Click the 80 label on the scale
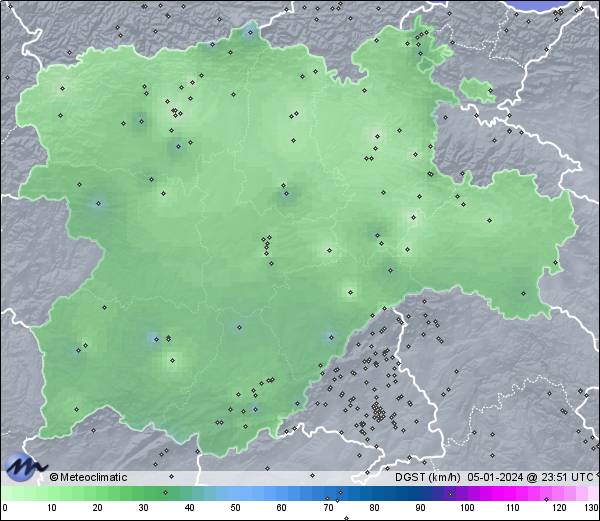This screenshot has width=600, height=521. pos(374,508)
